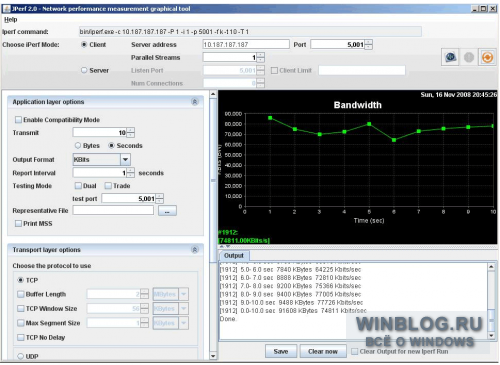Click the output pane vertical scrollbar
Screen dimensions: 500x365
pos(491,301)
